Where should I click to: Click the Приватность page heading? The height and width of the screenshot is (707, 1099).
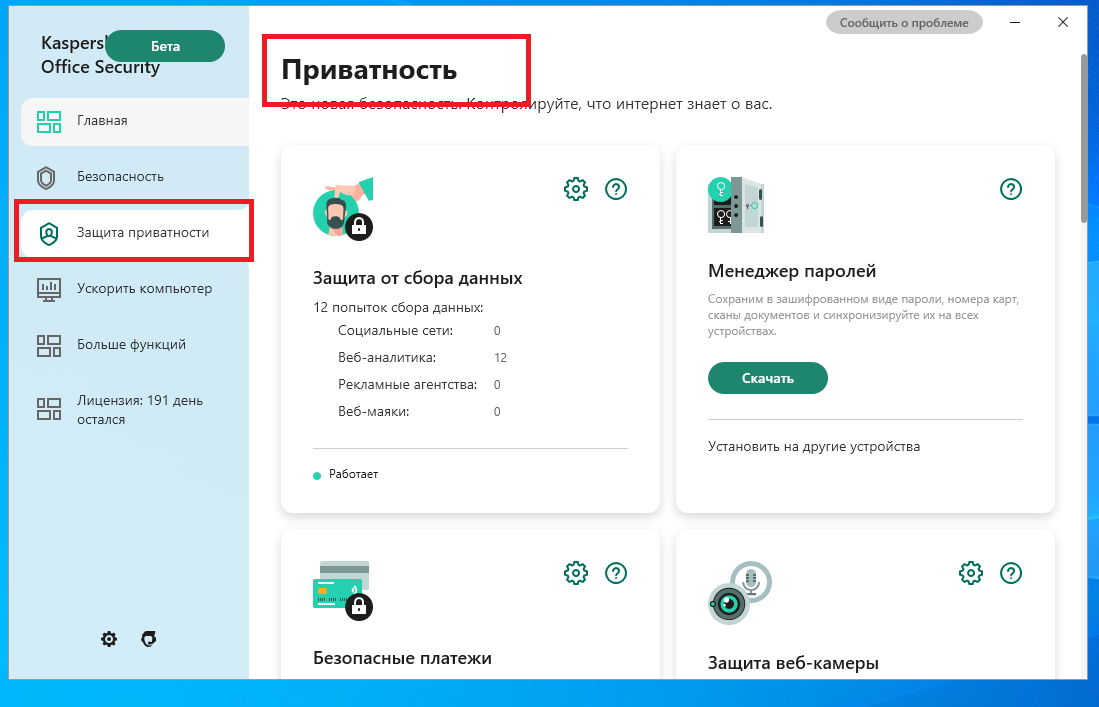tap(369, 70)
